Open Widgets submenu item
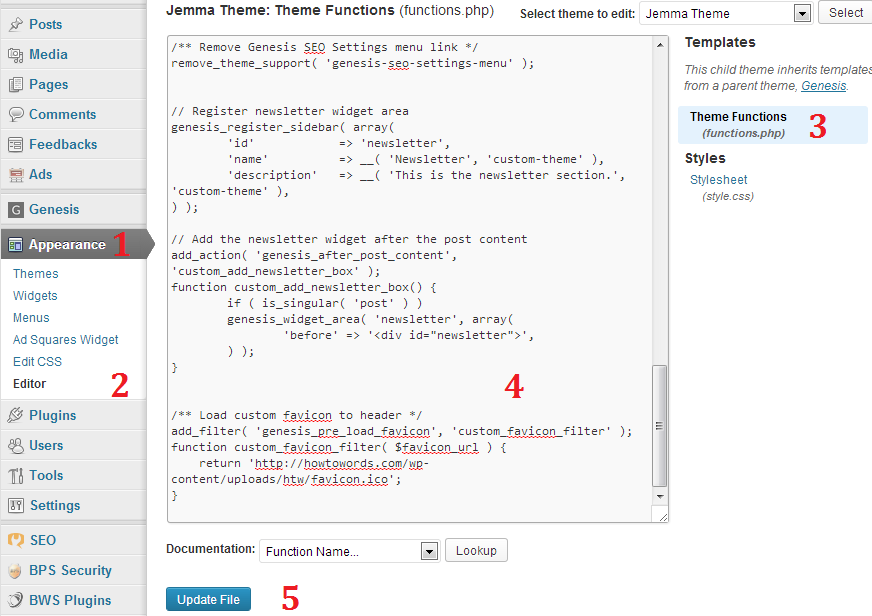The height and width of the screenshot is (616, 872). click(35, 296)
